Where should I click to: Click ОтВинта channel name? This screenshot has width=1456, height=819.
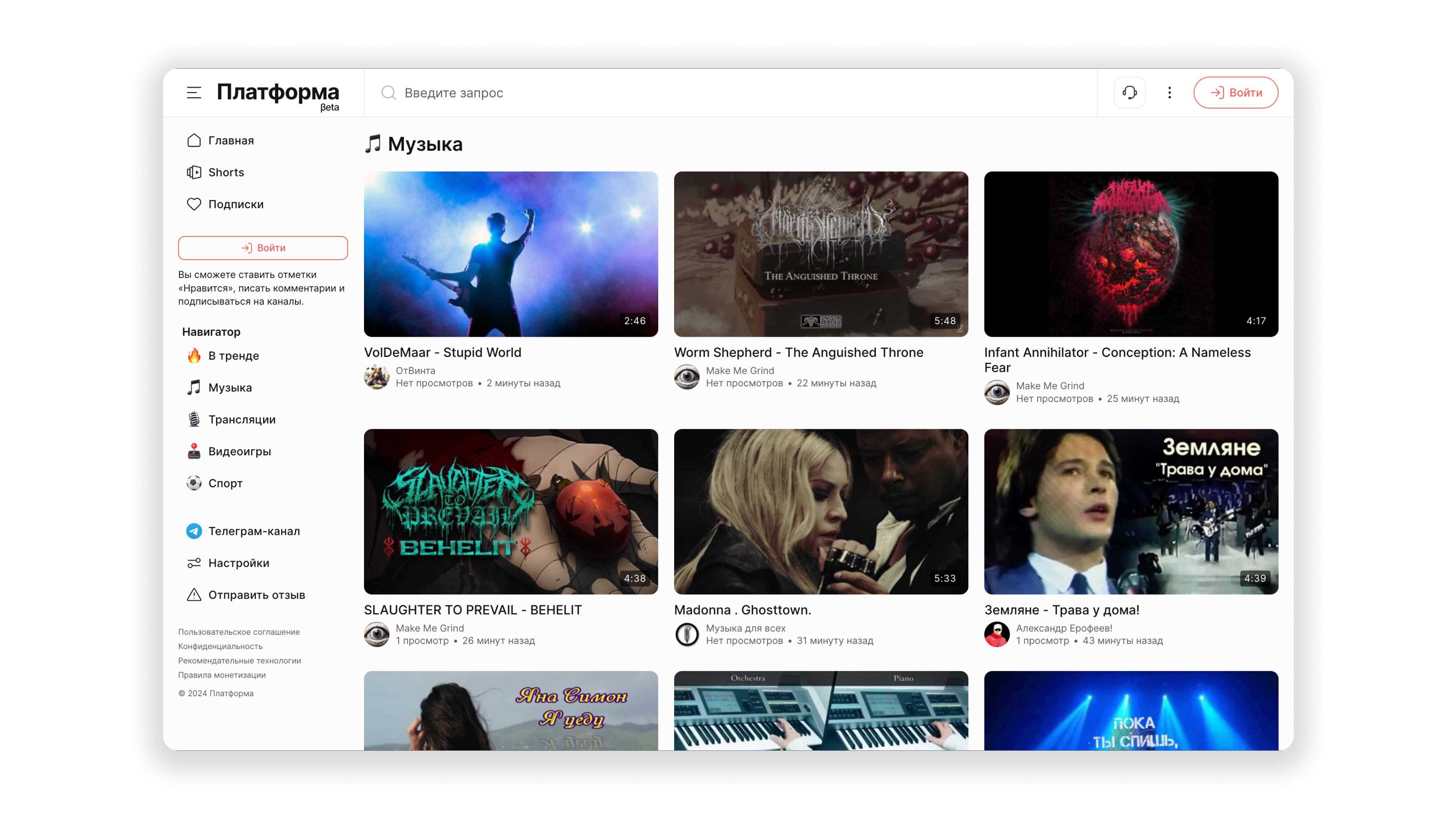[416, 371]
